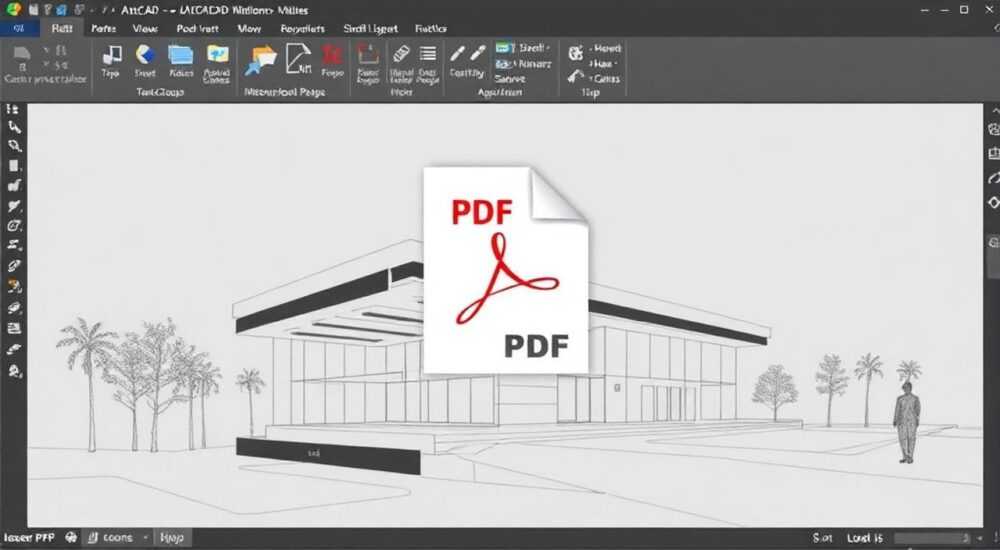Image resolution: width=1000 pixels, height=550 pixels.
Task: Switch to the View ribbon tab
Action: click(x=145, y=29)
